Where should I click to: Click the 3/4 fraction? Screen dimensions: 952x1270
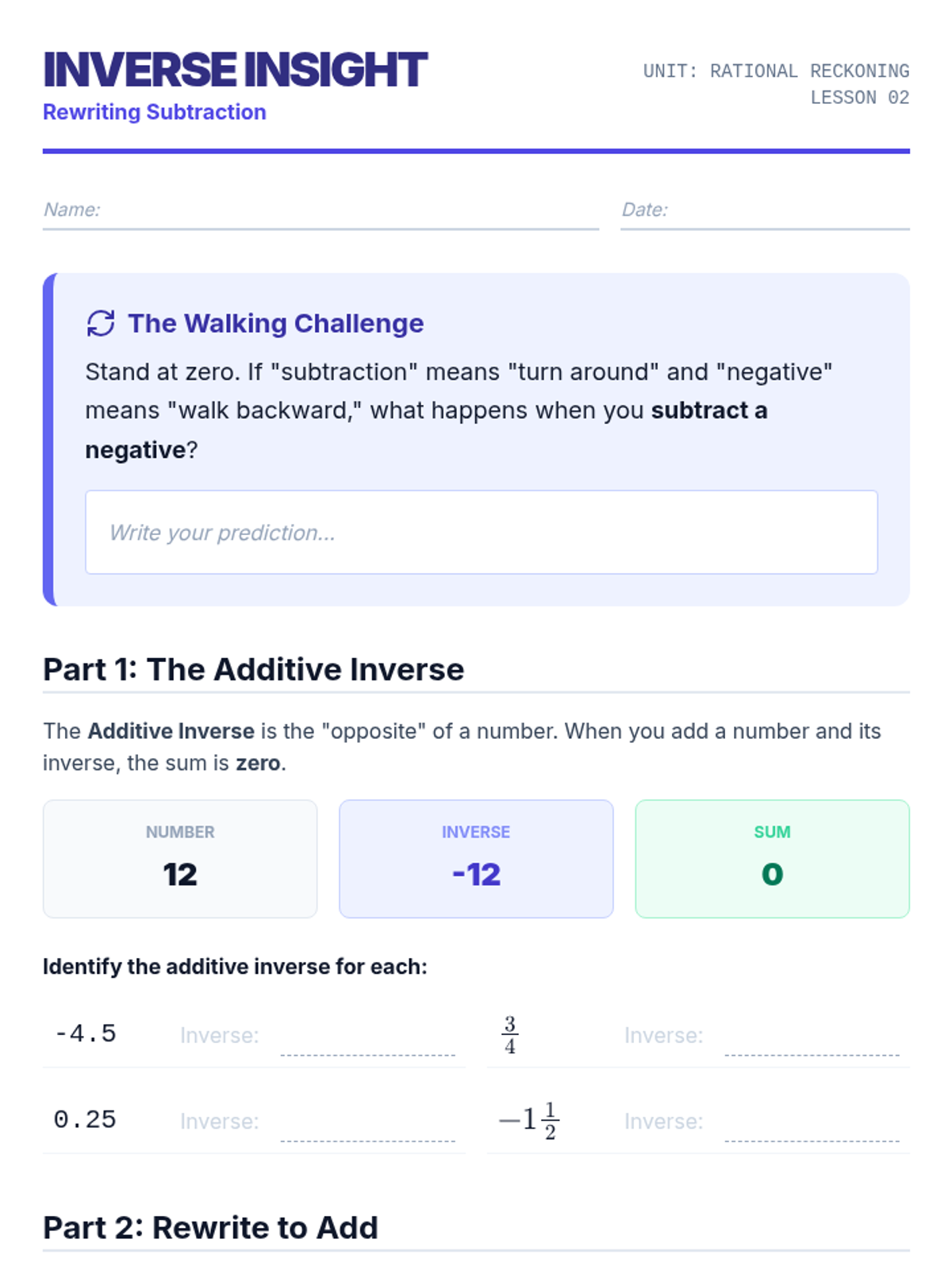tap(509, 1035)
